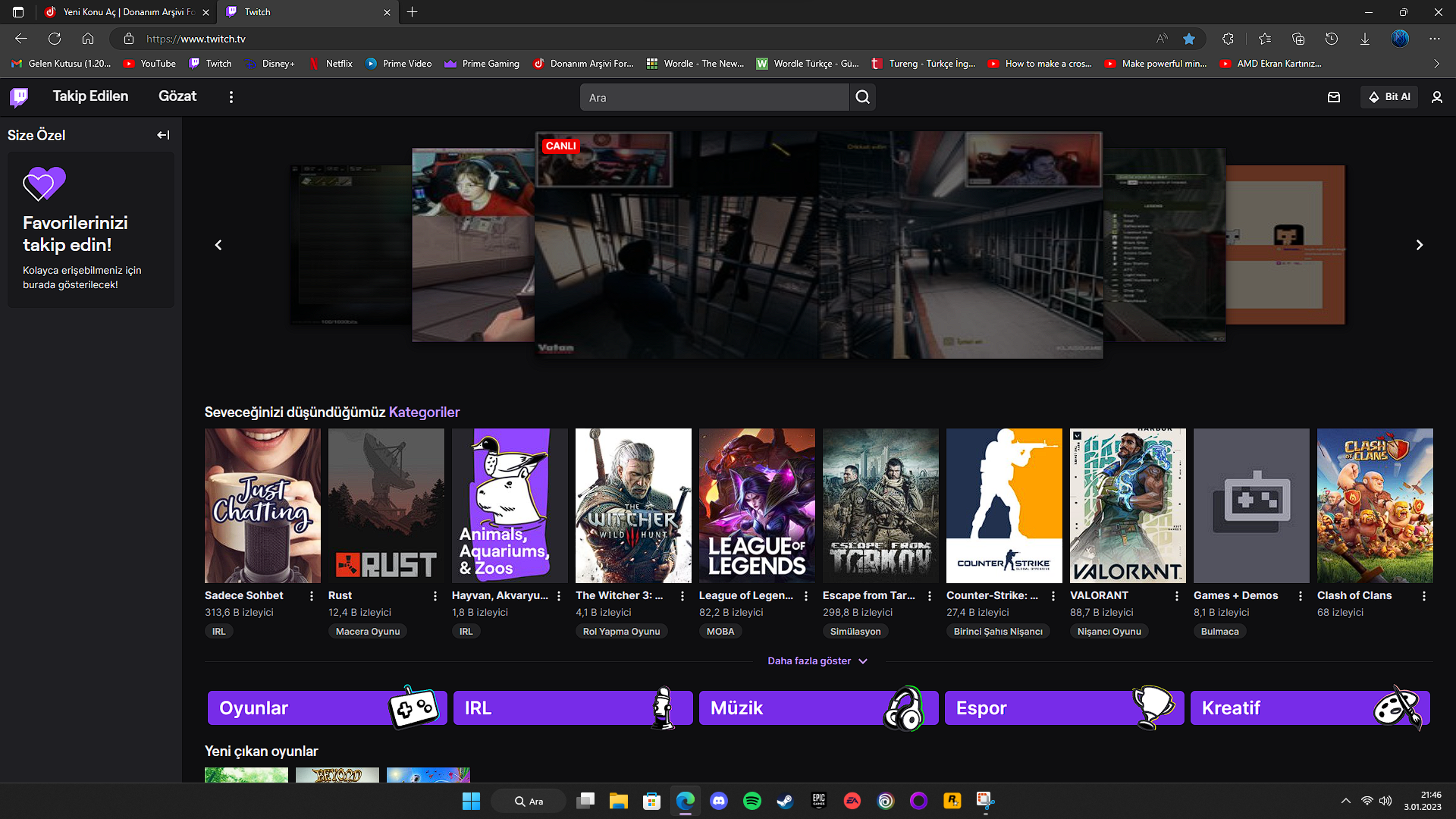1456x819 pixels.
Task: Open options menu for Clash of Clans category
Action: pos(1424,596)
